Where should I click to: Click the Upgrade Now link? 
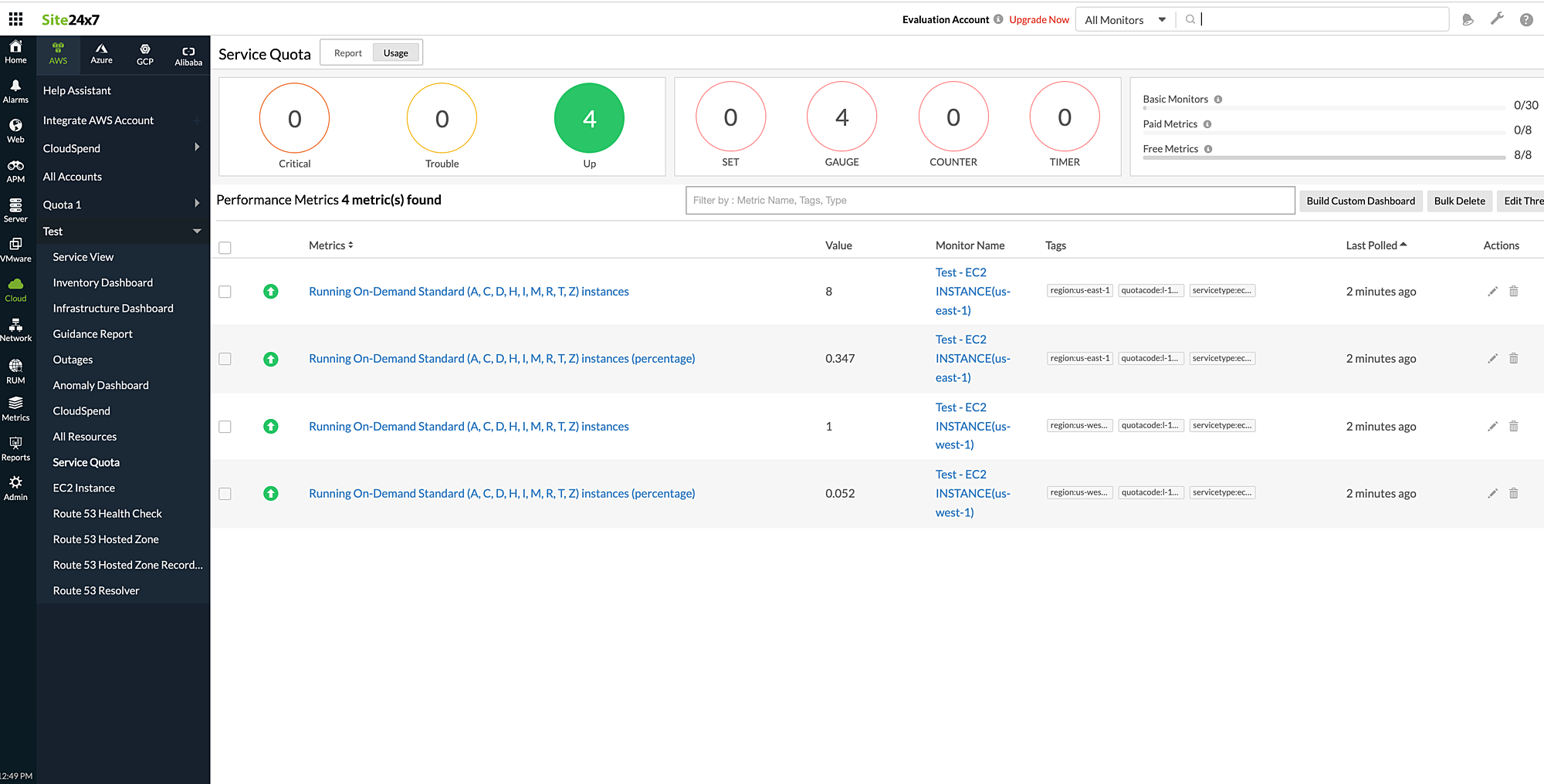tap(1038, 20)
